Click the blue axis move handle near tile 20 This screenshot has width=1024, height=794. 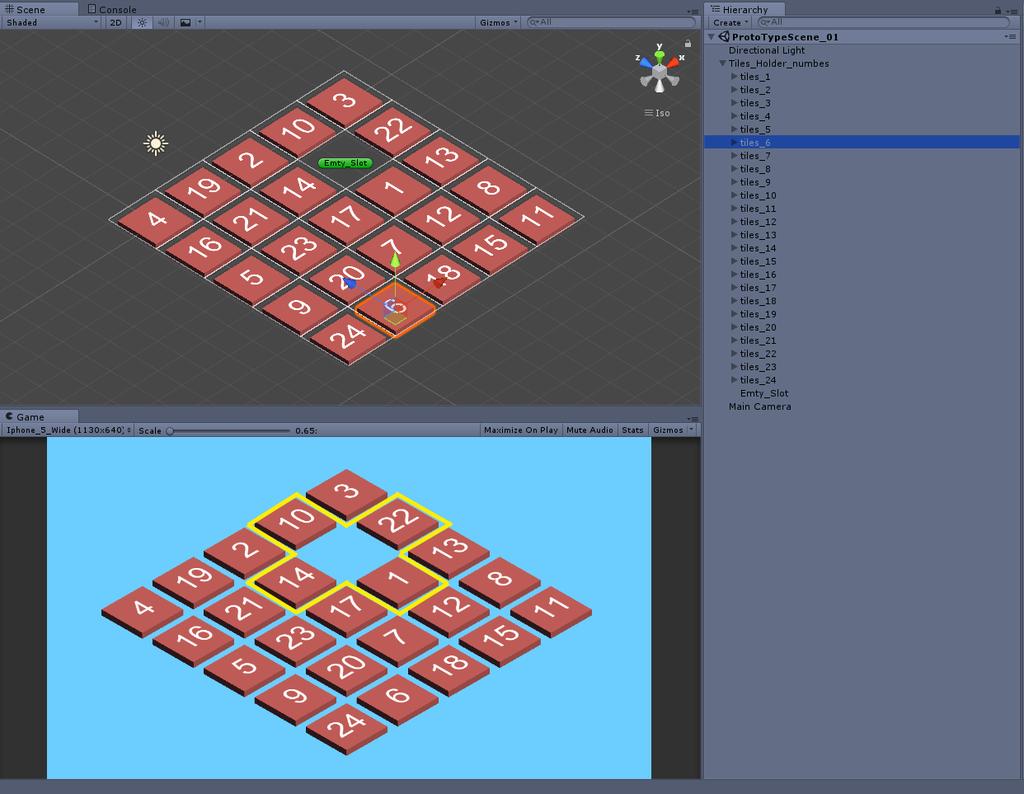pos(350,283)
